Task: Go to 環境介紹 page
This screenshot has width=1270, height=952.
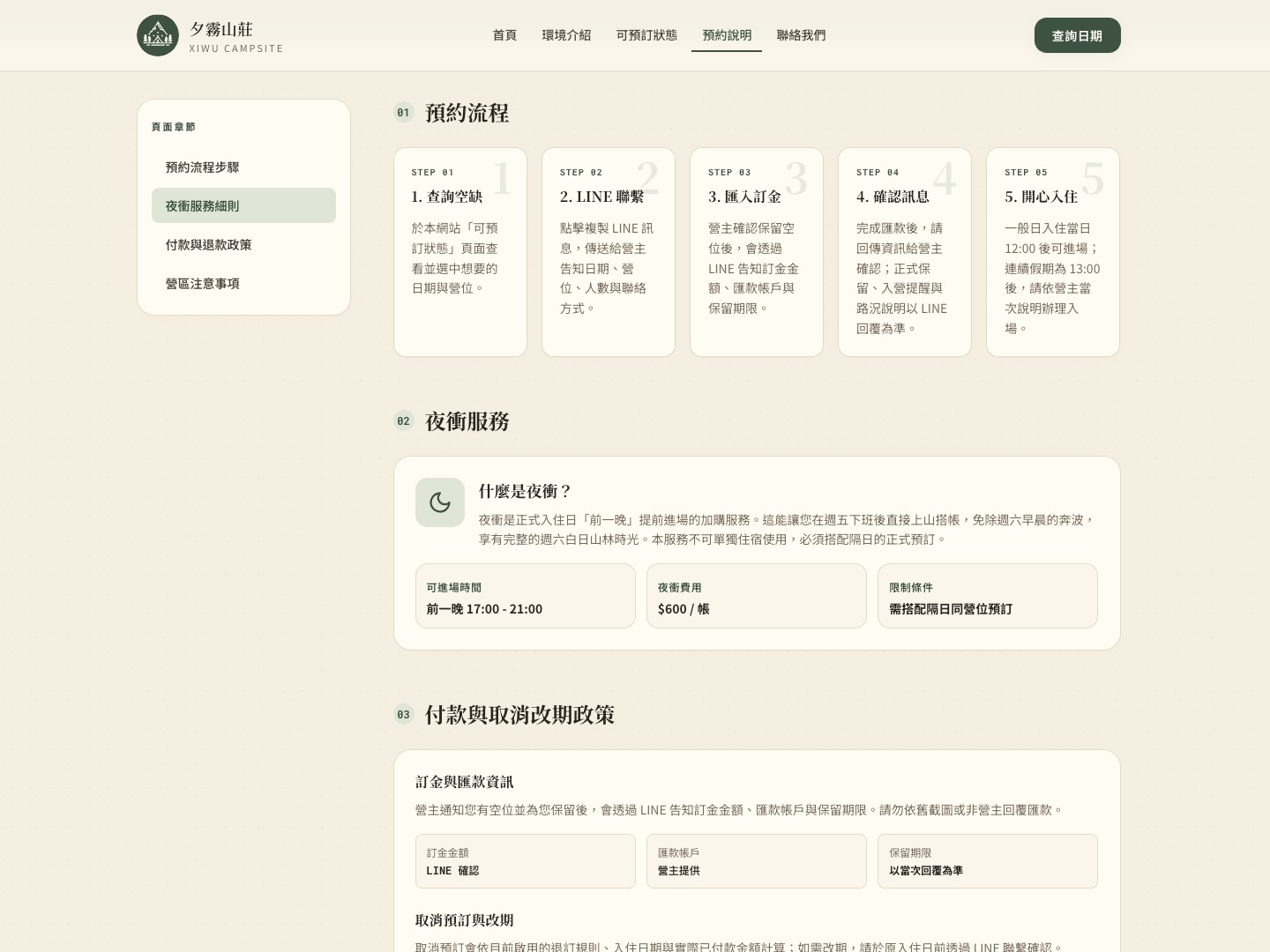Action: click(x=566, y=35)
